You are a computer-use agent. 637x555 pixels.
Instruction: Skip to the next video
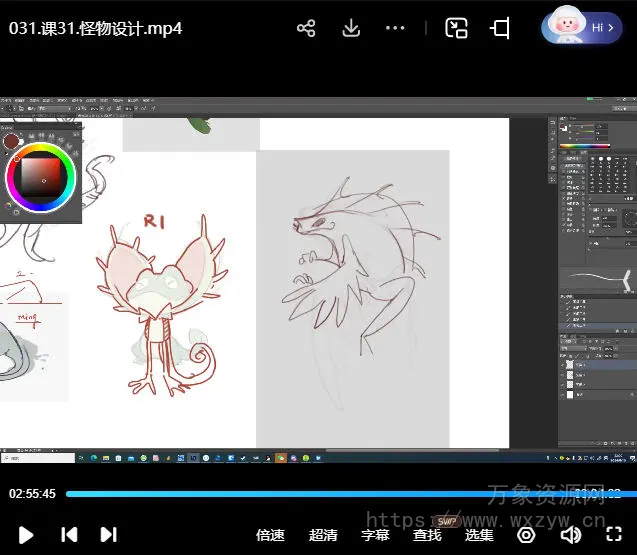coord(109,535)
